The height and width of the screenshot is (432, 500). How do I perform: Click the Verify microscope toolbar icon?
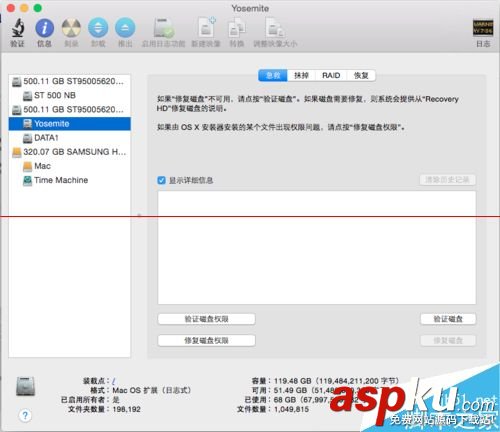point(18,28)
